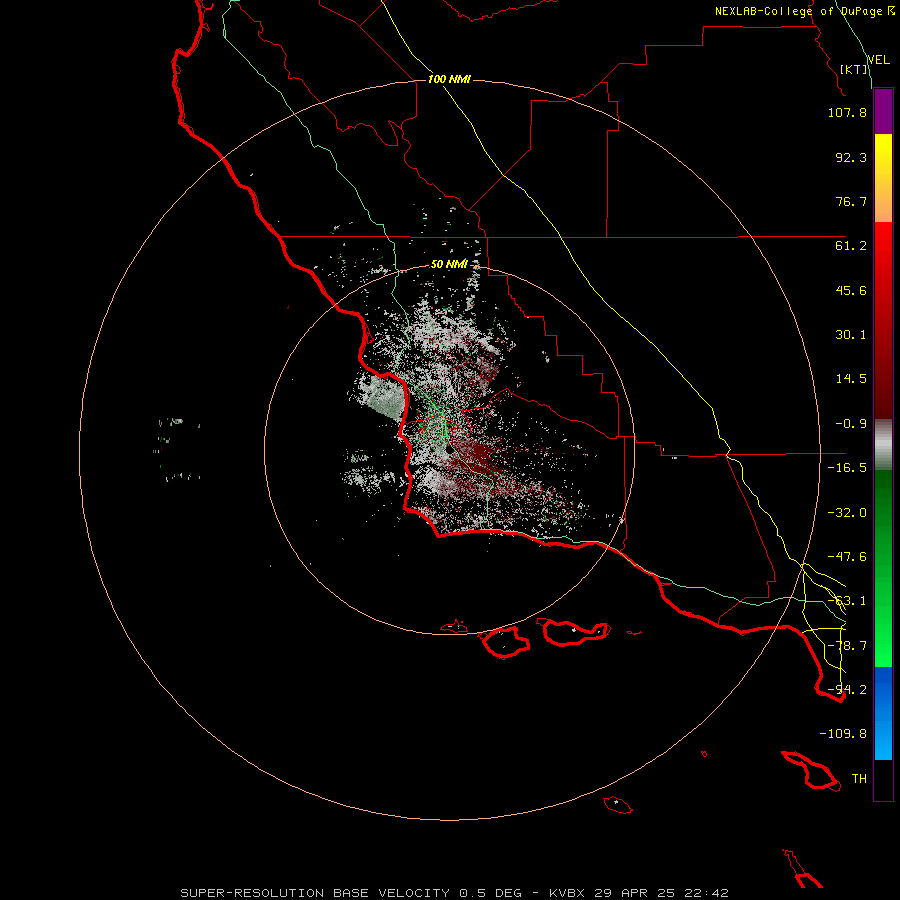Screen dimensions: 900x900
Task: Click the VEL legend title
Action: 878,60
